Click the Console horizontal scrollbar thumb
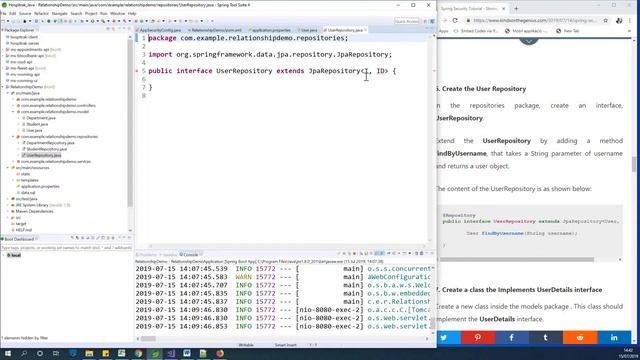The width and height of the screenshot is (640, 360). click(148, 338)
